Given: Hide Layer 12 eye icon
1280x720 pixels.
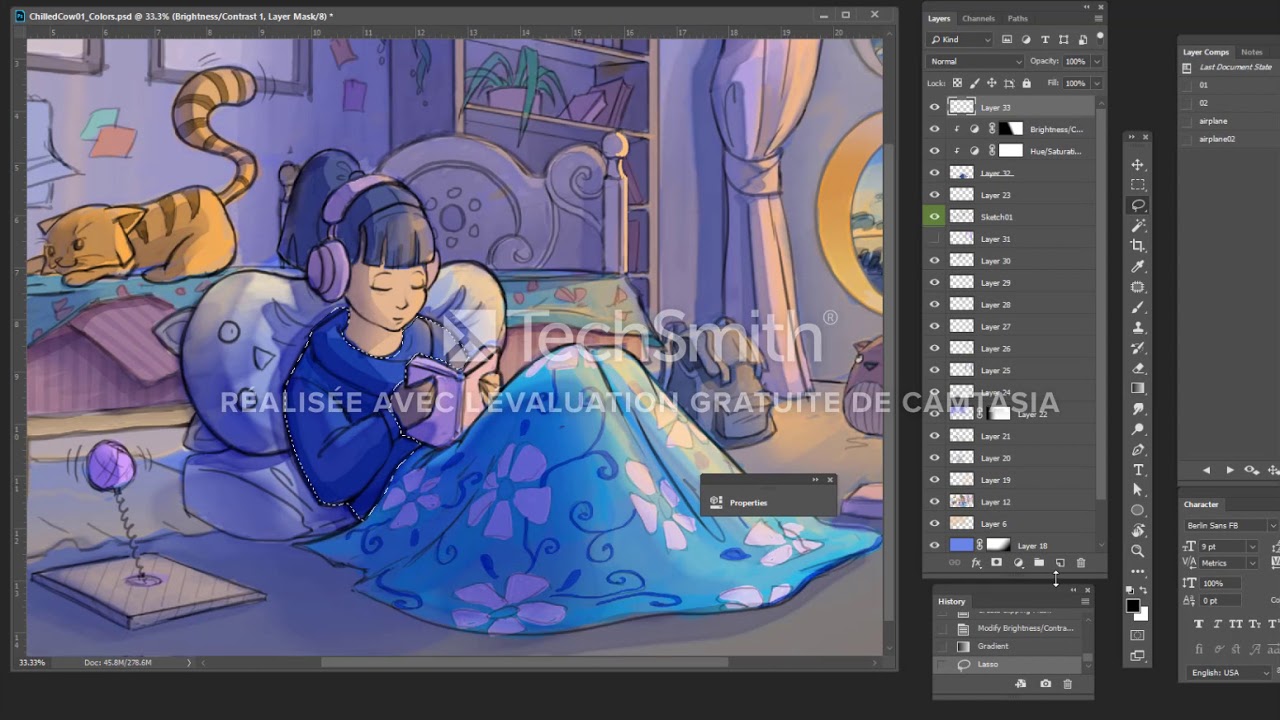Looking at the screenshot, I should coord(935,501).
